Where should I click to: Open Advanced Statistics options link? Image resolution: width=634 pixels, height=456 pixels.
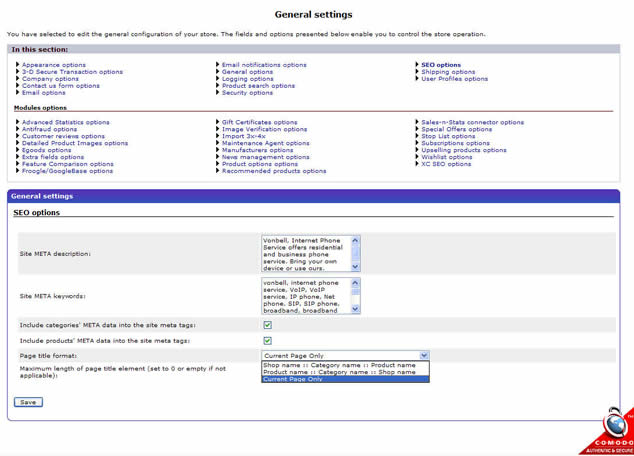click(66, 122)
